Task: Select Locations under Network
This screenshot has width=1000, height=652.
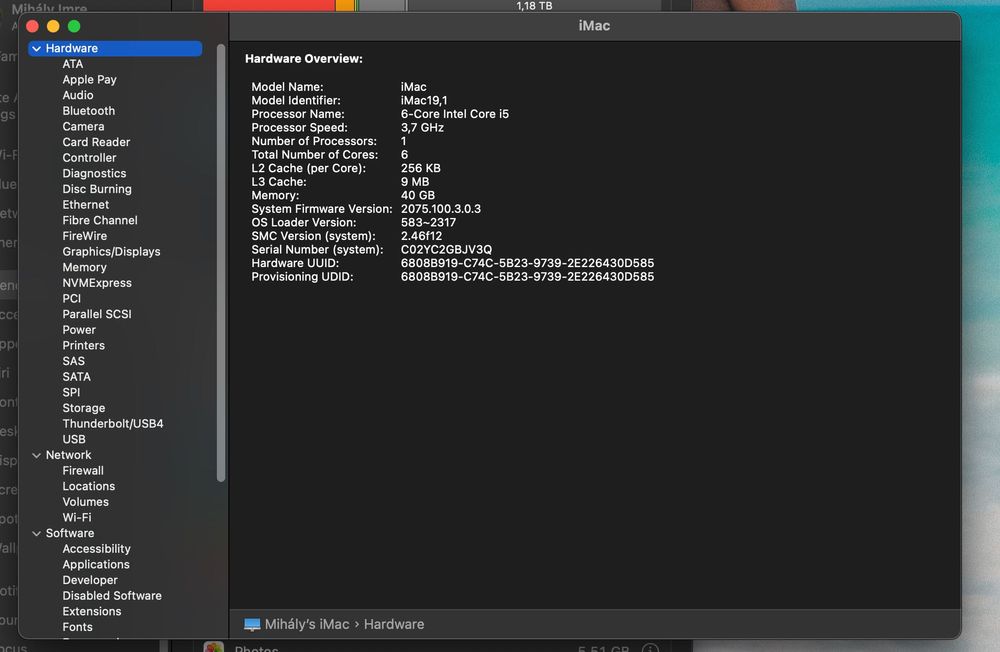Action: pyautogui.click(x=89, y=486)
